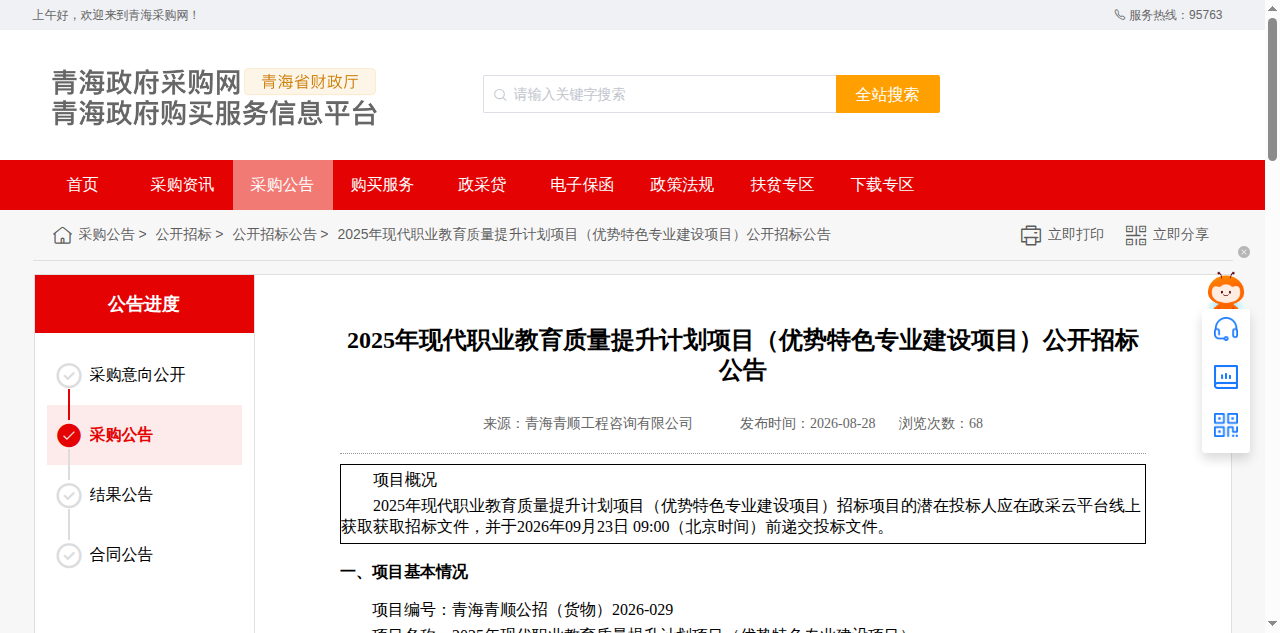Open the 购买服务 navigation tab
This screenshot has width=1280, height=633.
(x=382, y=185)
